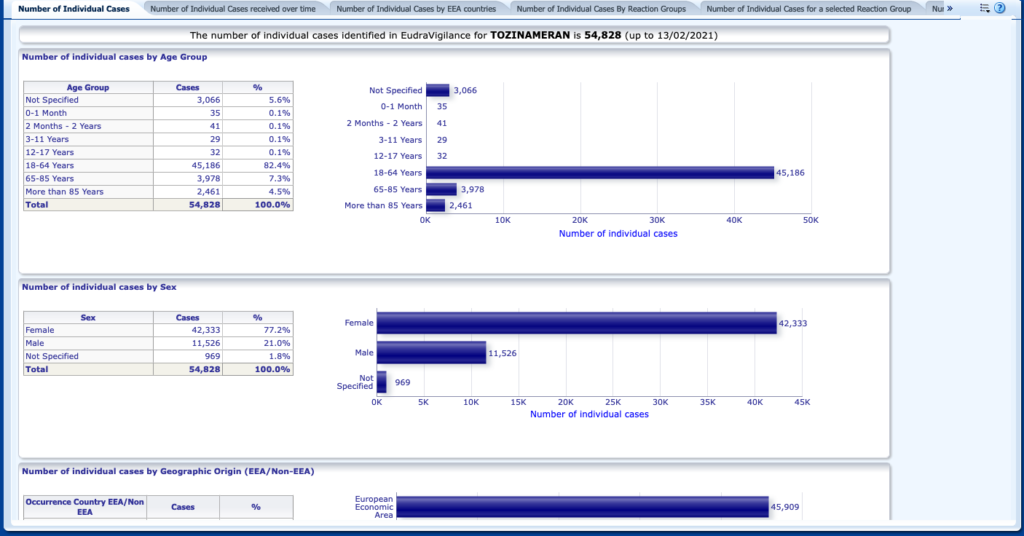This screenshot has width=1024, height=536.
Task: Select the Male bar showing 11,526
Action: tap(431, 353)
